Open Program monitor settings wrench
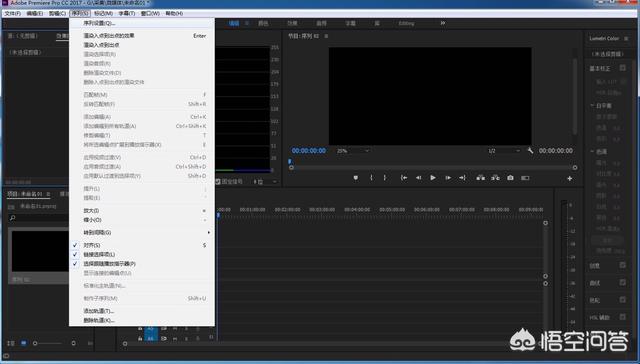This screenshot has width=640, height=364. pos(530,151)
